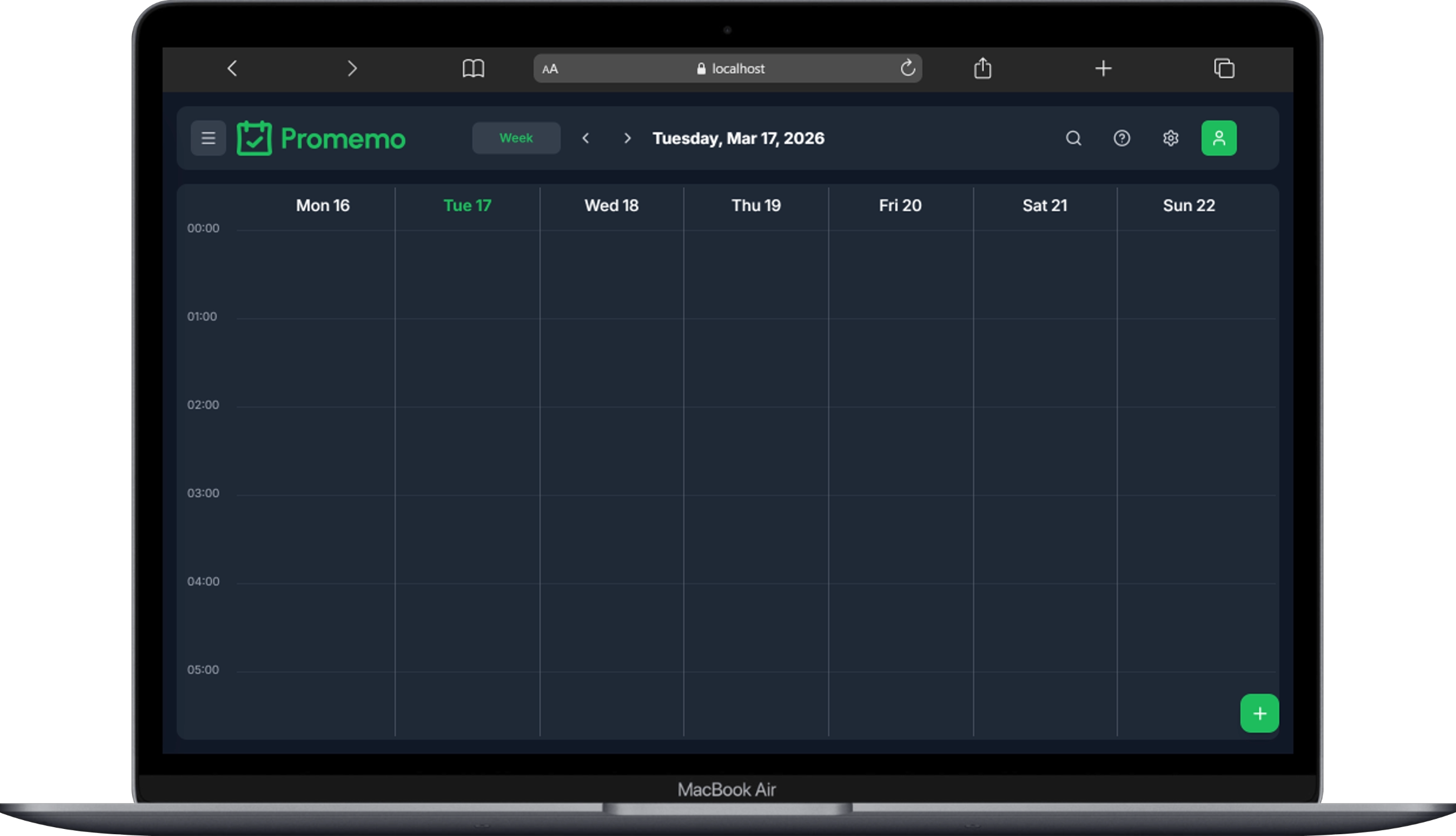
Task: Click the browser share icon
Action: [982, 68]
